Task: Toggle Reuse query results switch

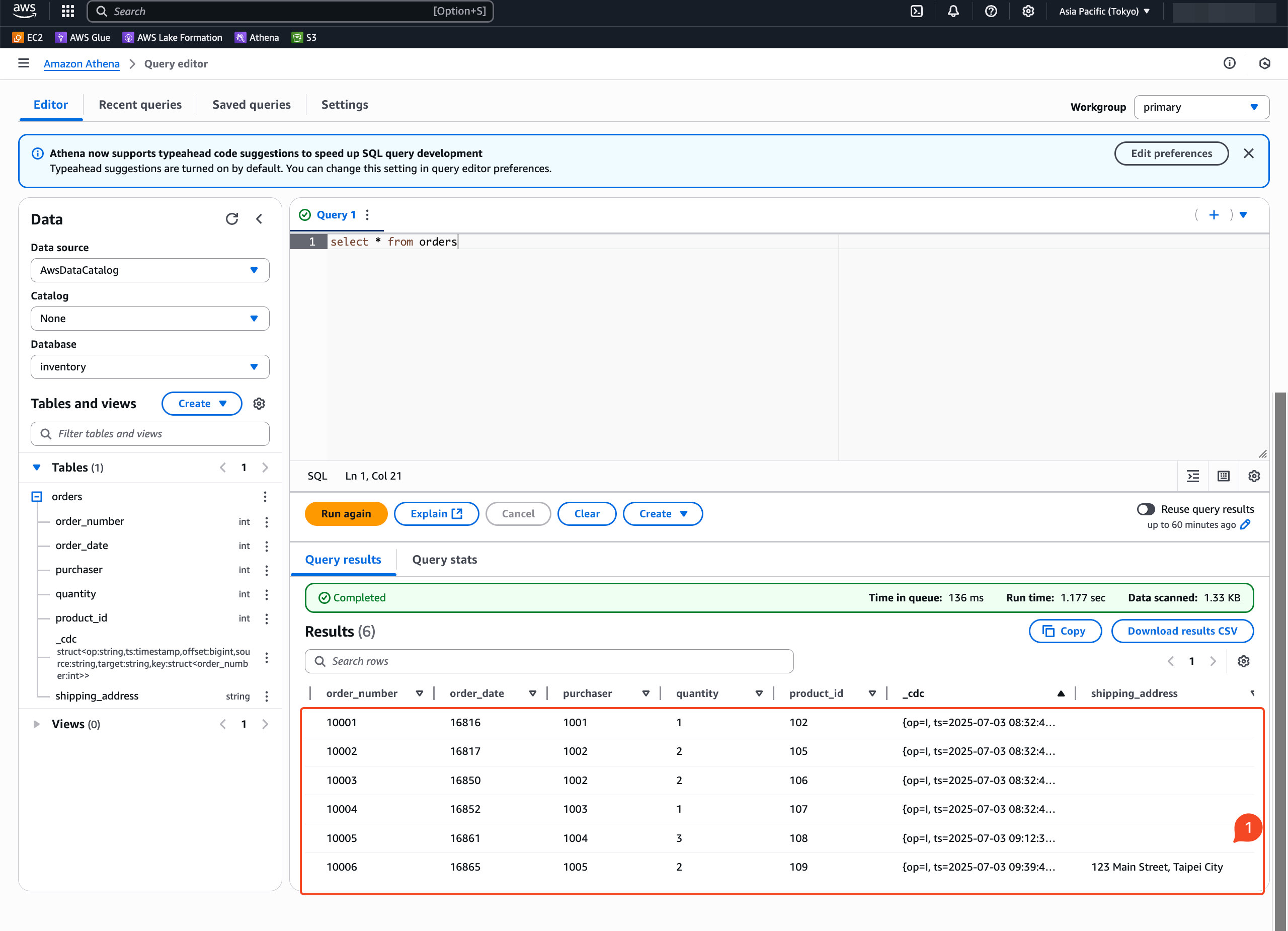Action: [1146, 509]
